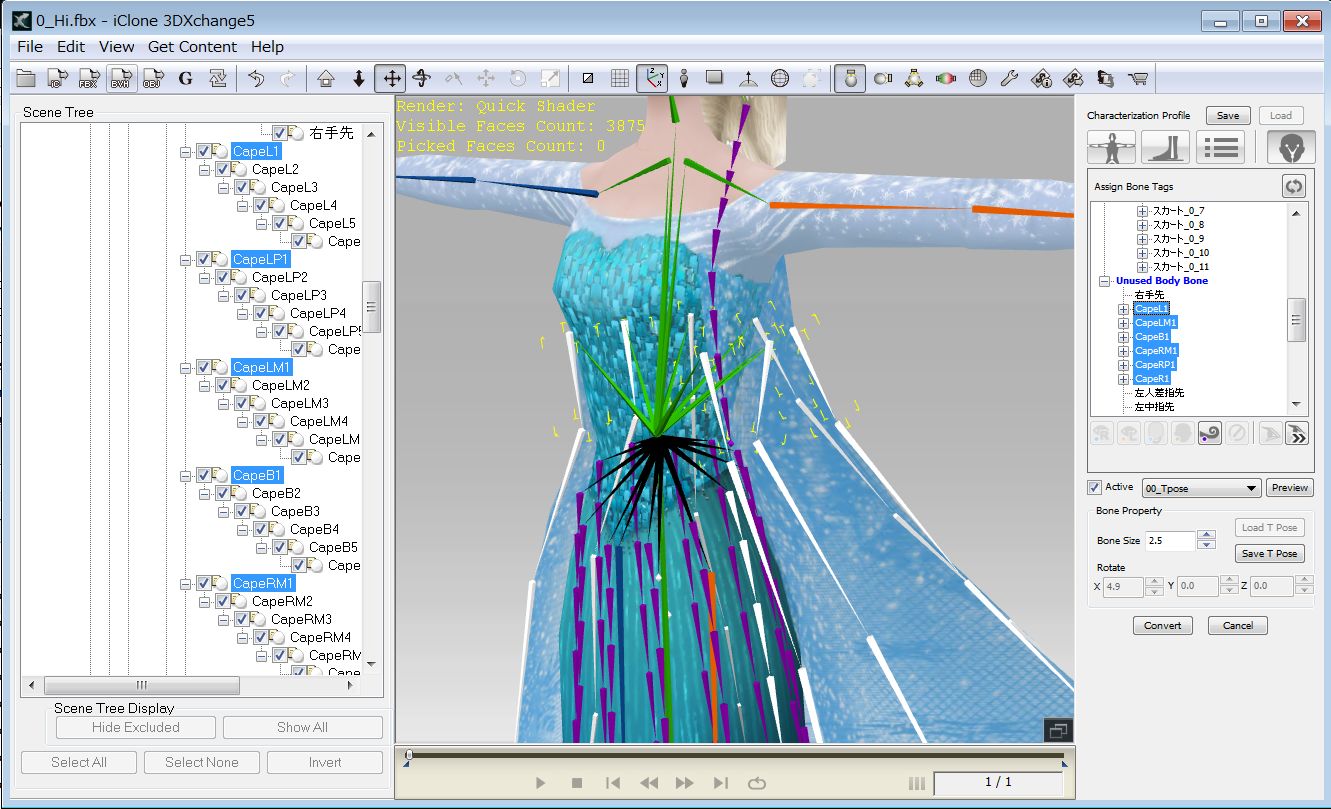Image resolution: width=1331 pixels, height=809 pixels.
Task: Click the Convert button
Action: point(1163,625)
